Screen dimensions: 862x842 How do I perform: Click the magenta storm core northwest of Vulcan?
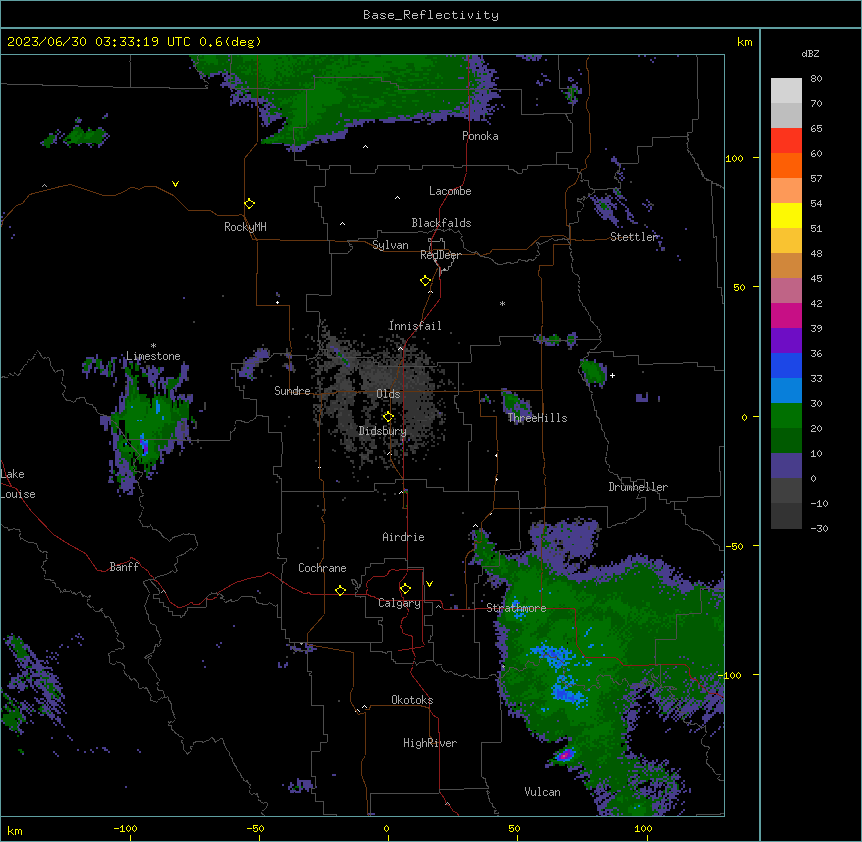565,755
